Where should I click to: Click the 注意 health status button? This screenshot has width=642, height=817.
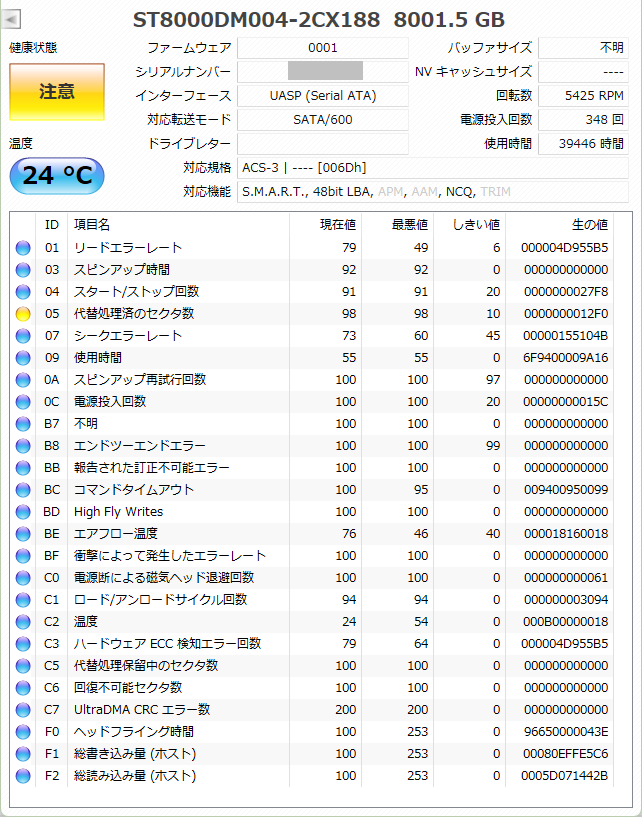click(x=57, y=92)
